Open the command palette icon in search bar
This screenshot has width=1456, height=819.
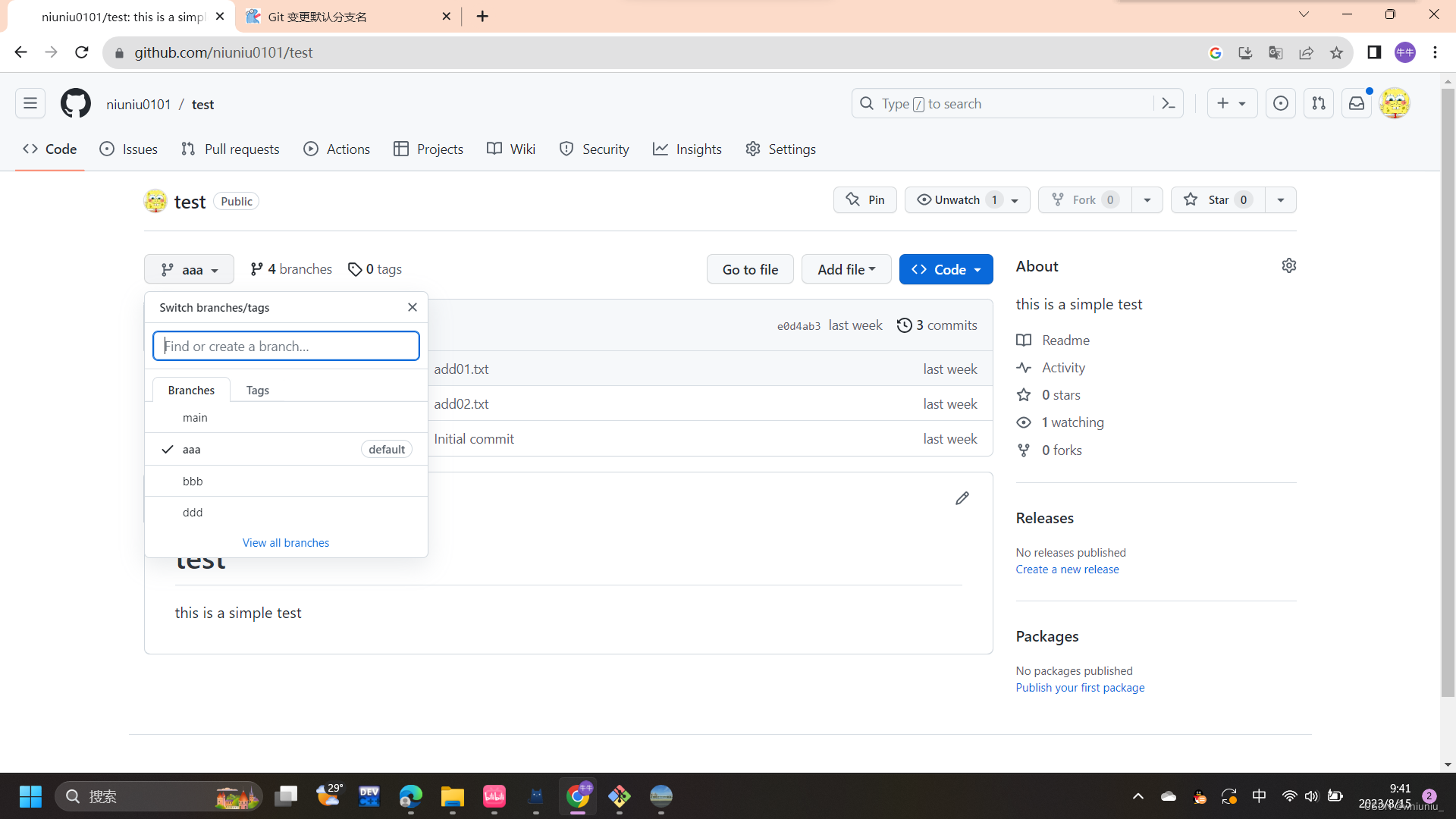[x=1169, y=103]
